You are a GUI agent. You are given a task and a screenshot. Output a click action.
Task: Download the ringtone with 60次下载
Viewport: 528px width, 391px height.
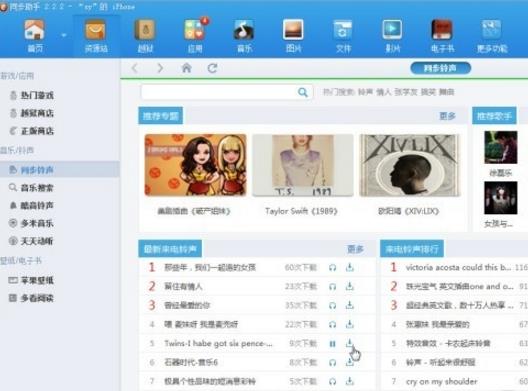(350, 267)
